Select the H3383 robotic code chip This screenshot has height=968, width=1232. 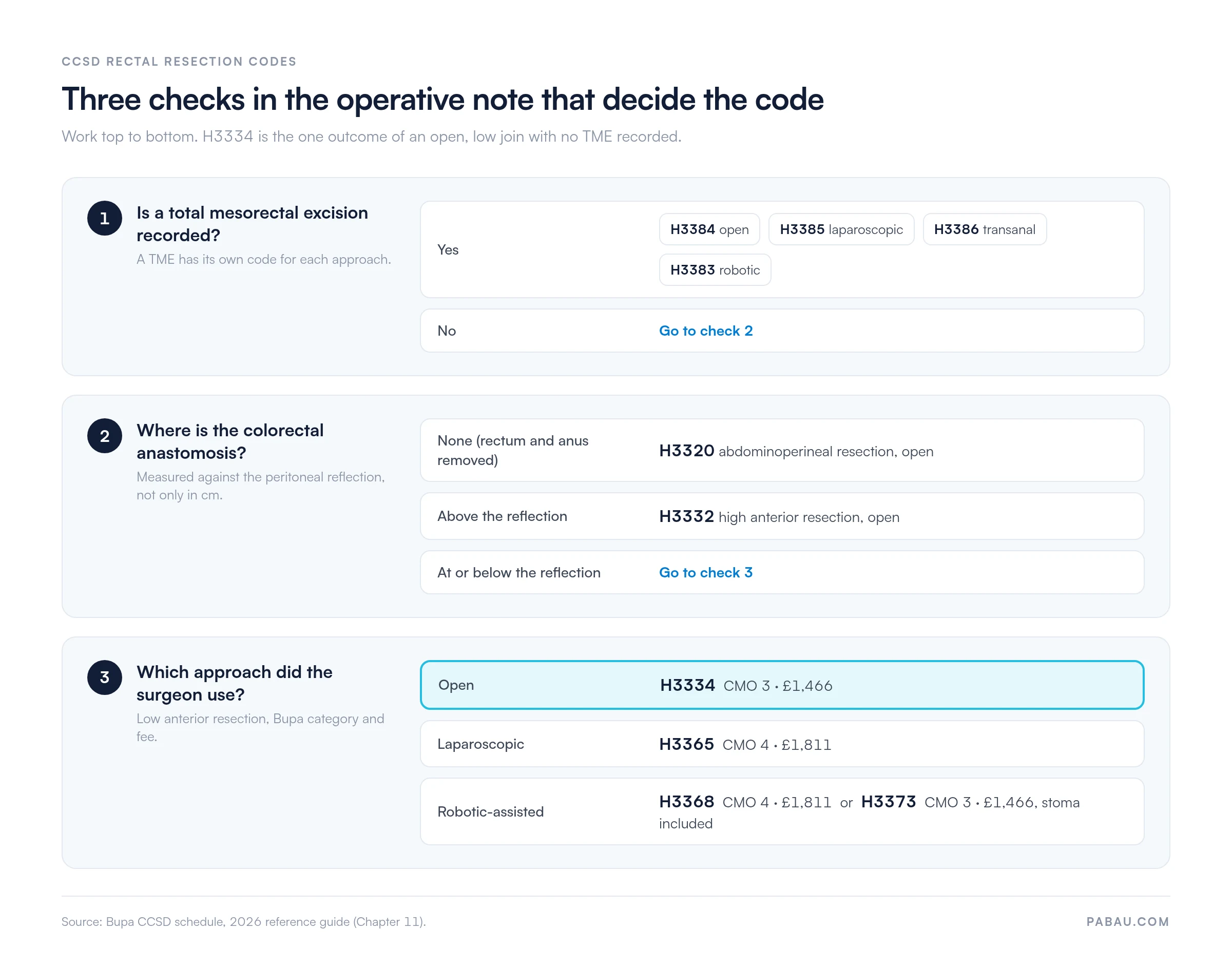pyautogui.click(x=715, y=270)
